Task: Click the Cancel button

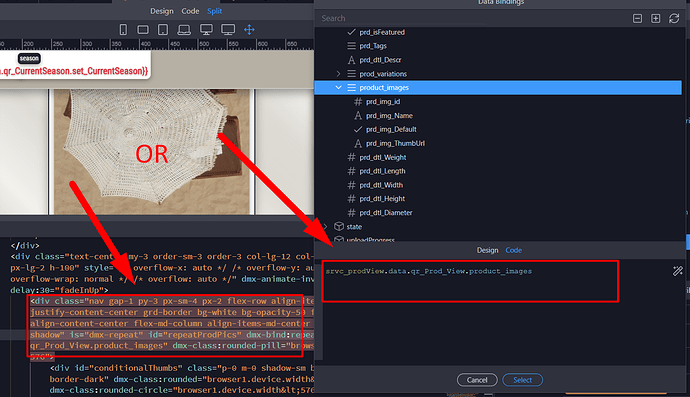Action: (x=477, y=380)
